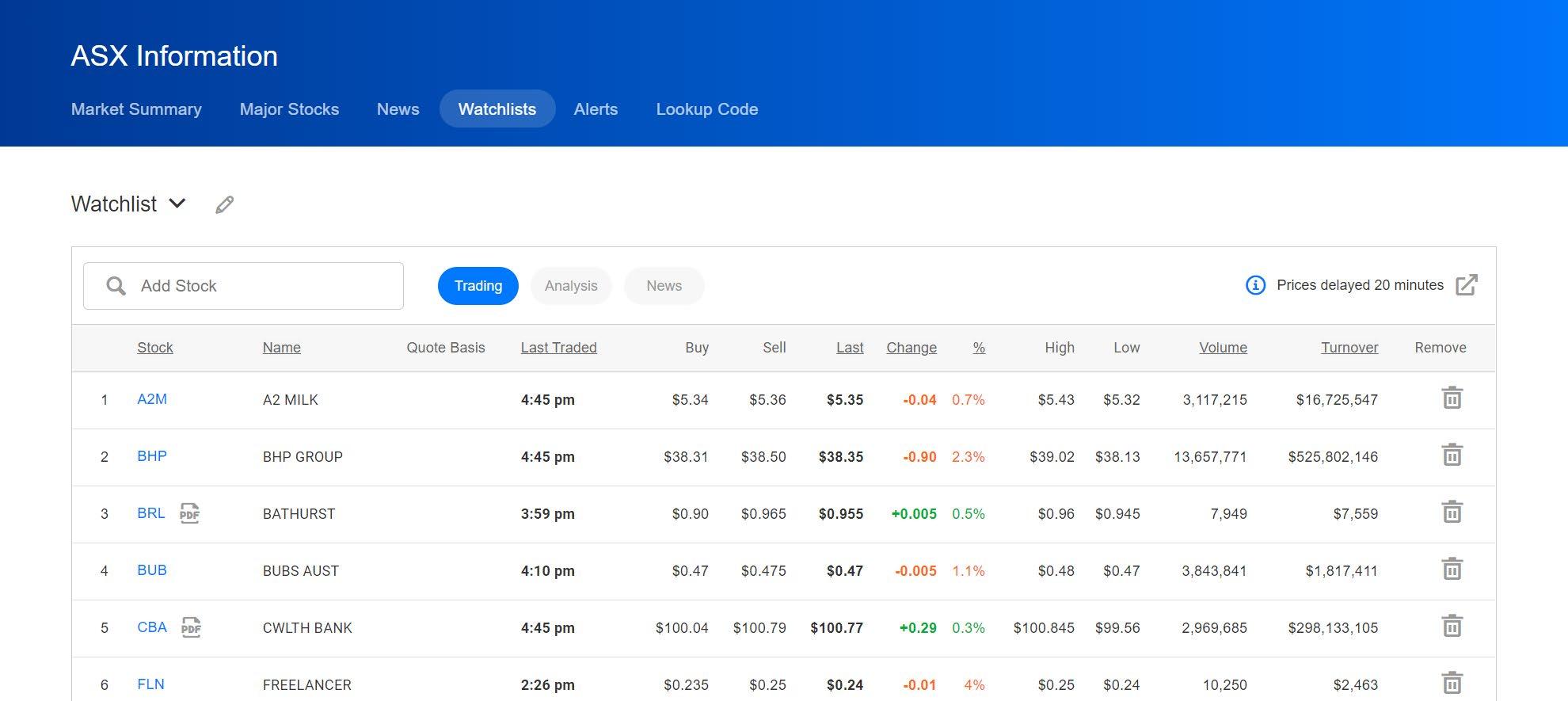This screenshot has height=701, width=1568.
Task: Open PDF announcement for BRL
Action: tap(189, 513)
